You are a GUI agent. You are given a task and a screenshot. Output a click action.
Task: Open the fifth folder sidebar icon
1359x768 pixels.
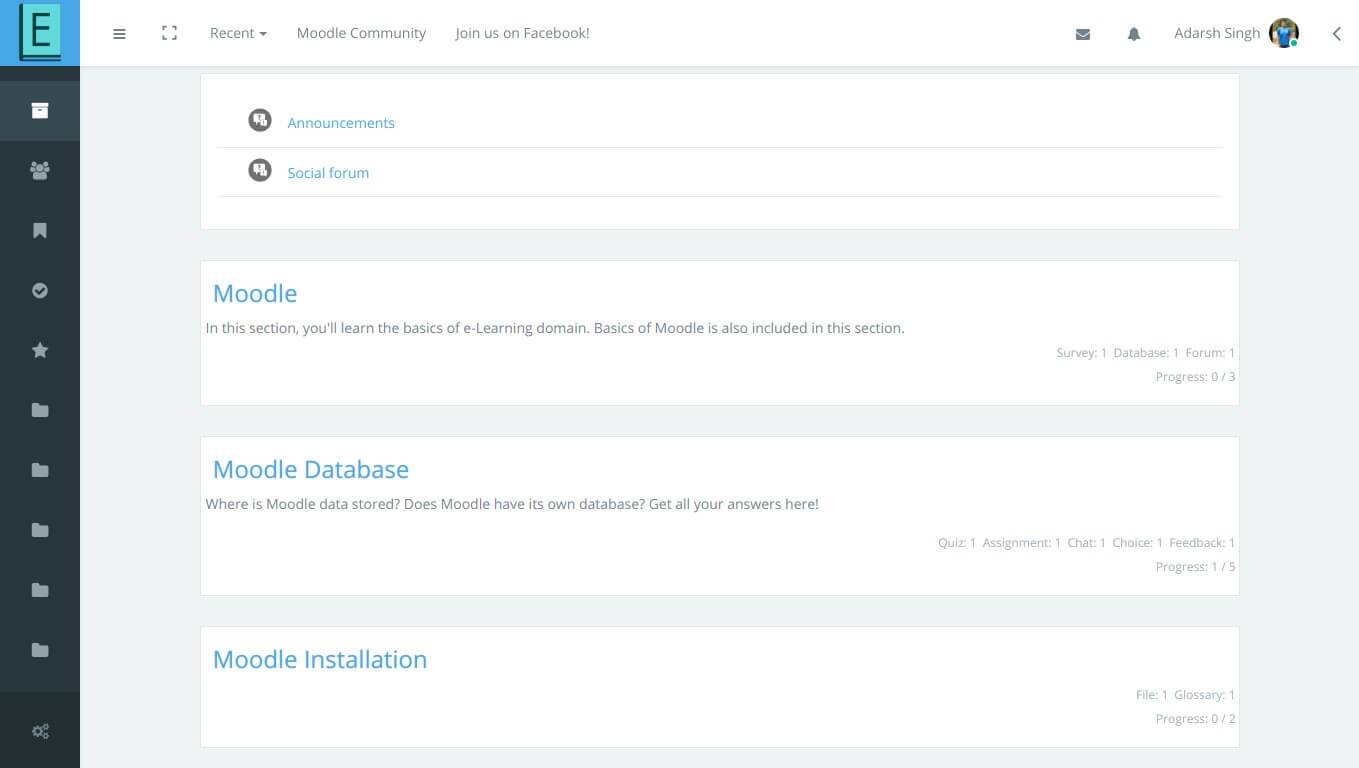[x=40, y=650]
